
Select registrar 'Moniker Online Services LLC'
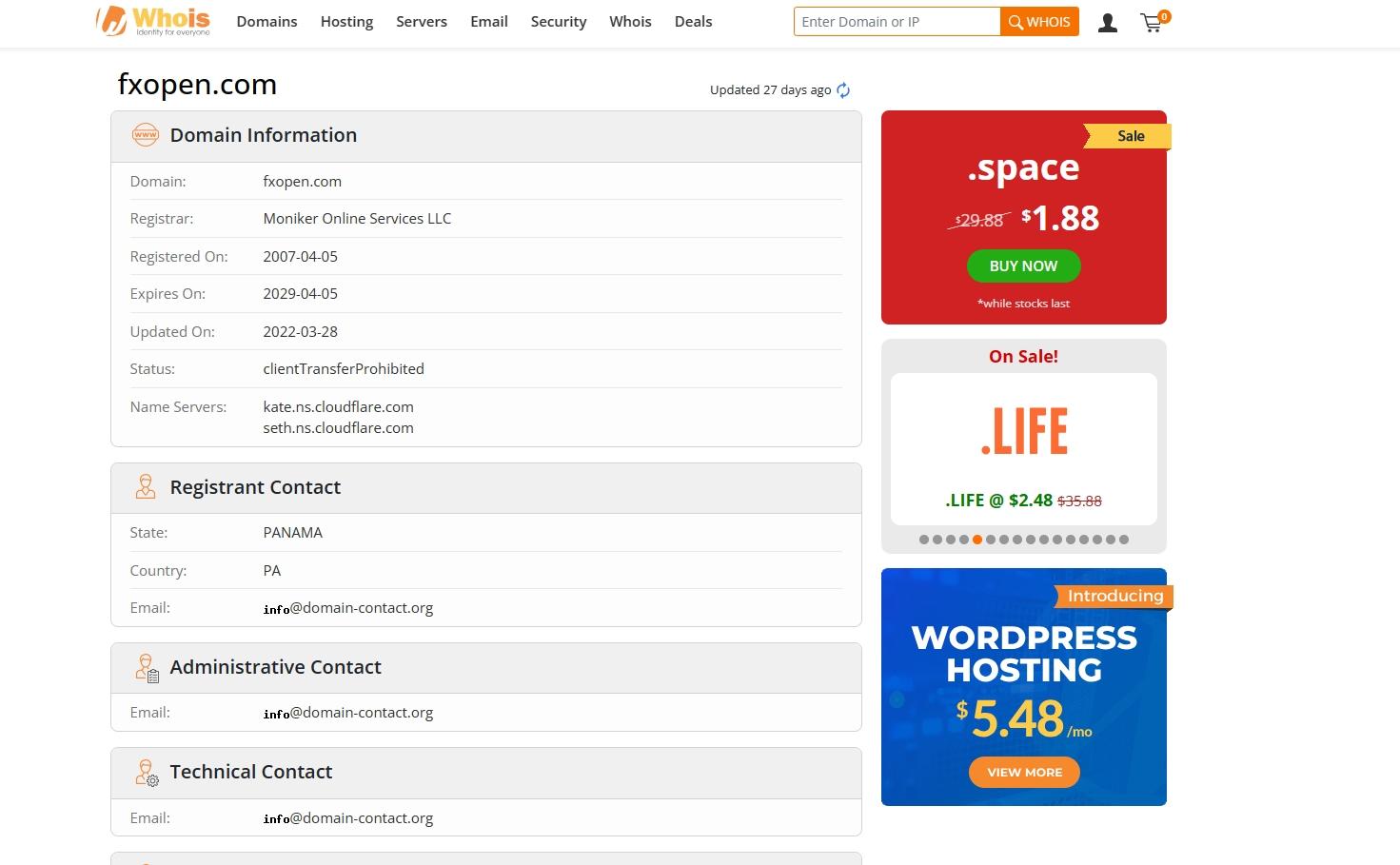(x=357, y=219)
